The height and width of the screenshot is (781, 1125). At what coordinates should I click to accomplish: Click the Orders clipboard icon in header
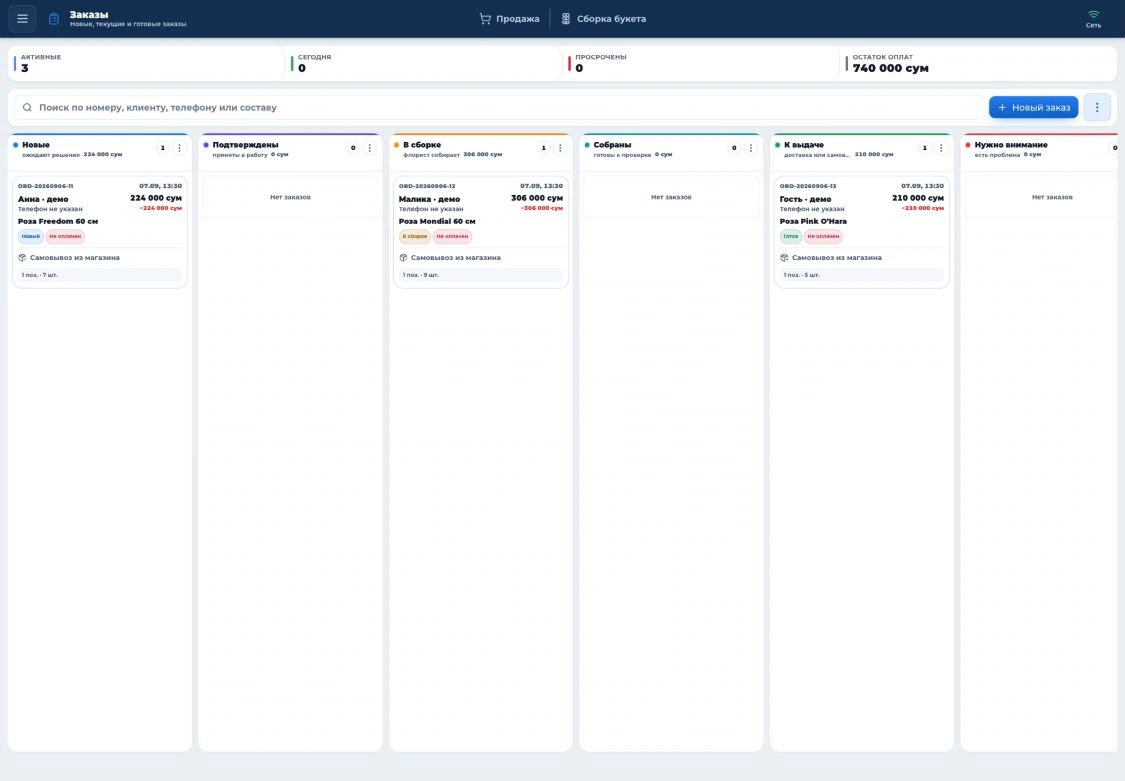tap(54, 19)
